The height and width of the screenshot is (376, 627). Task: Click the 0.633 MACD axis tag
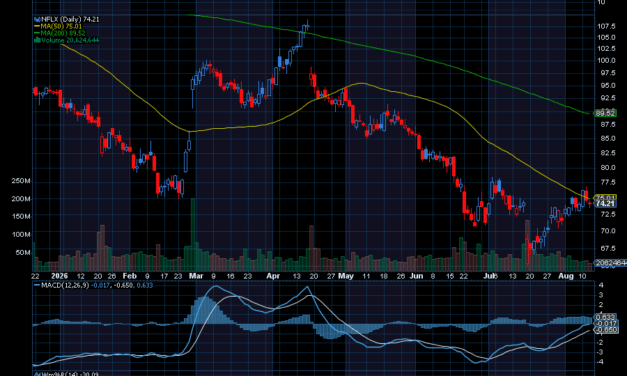point(606,317)
